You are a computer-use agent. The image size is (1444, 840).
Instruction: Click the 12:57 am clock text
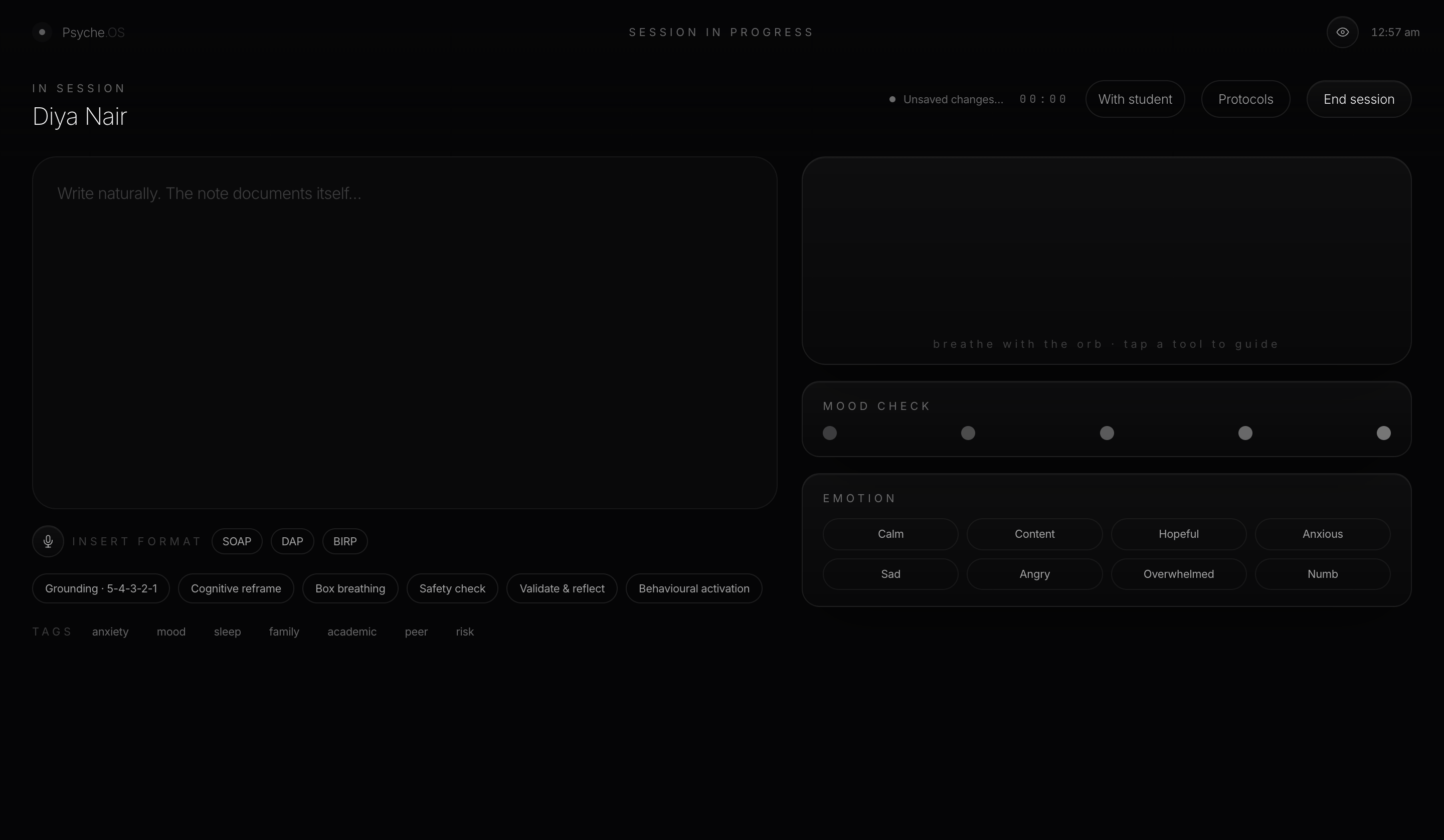[x=1395, y=32]
